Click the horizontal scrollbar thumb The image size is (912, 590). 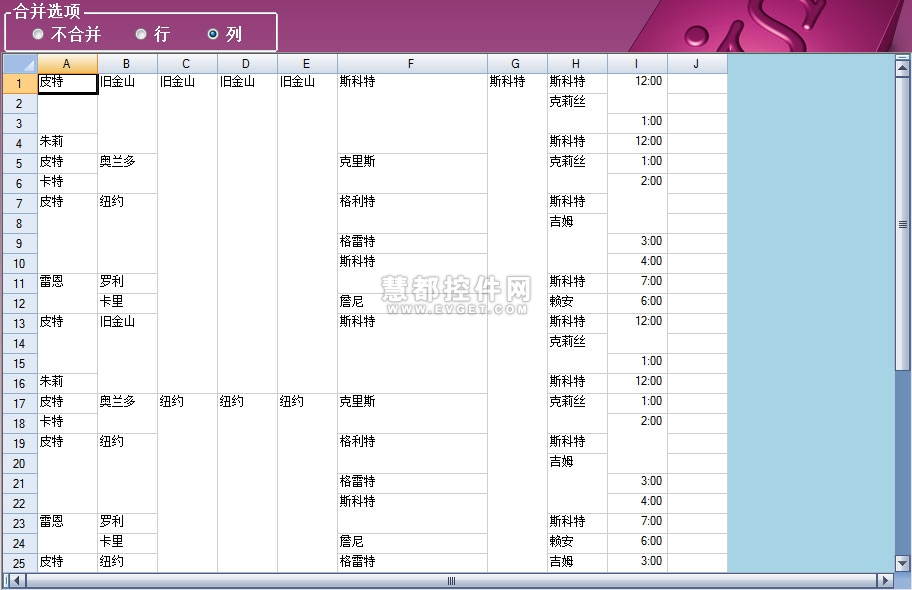451,580
